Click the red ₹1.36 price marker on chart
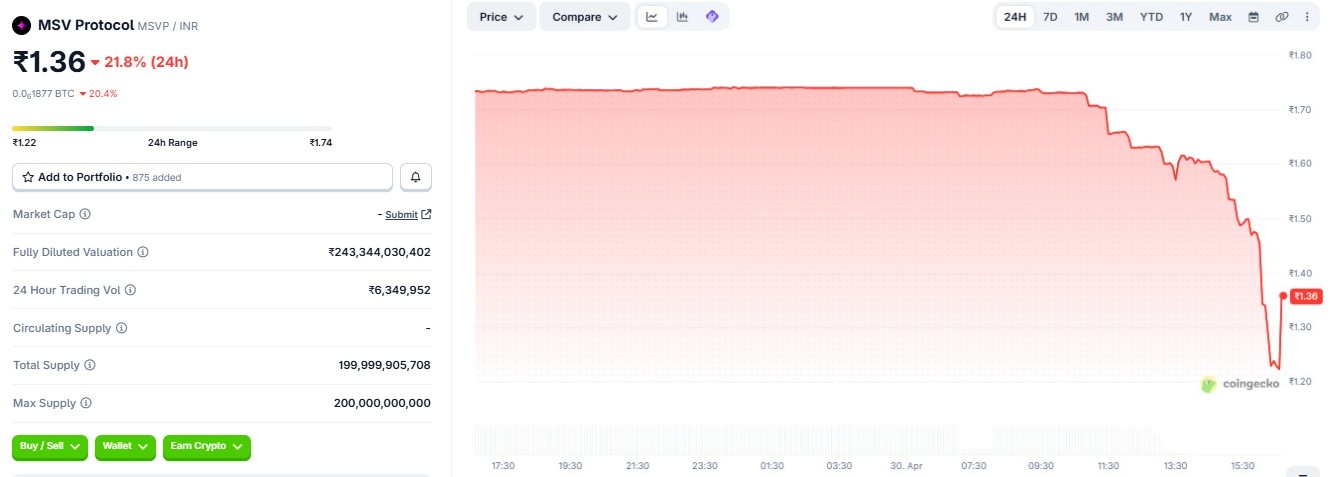Image resolution: width=1330 pixels, height=477 pixels. coord(1306,296)
